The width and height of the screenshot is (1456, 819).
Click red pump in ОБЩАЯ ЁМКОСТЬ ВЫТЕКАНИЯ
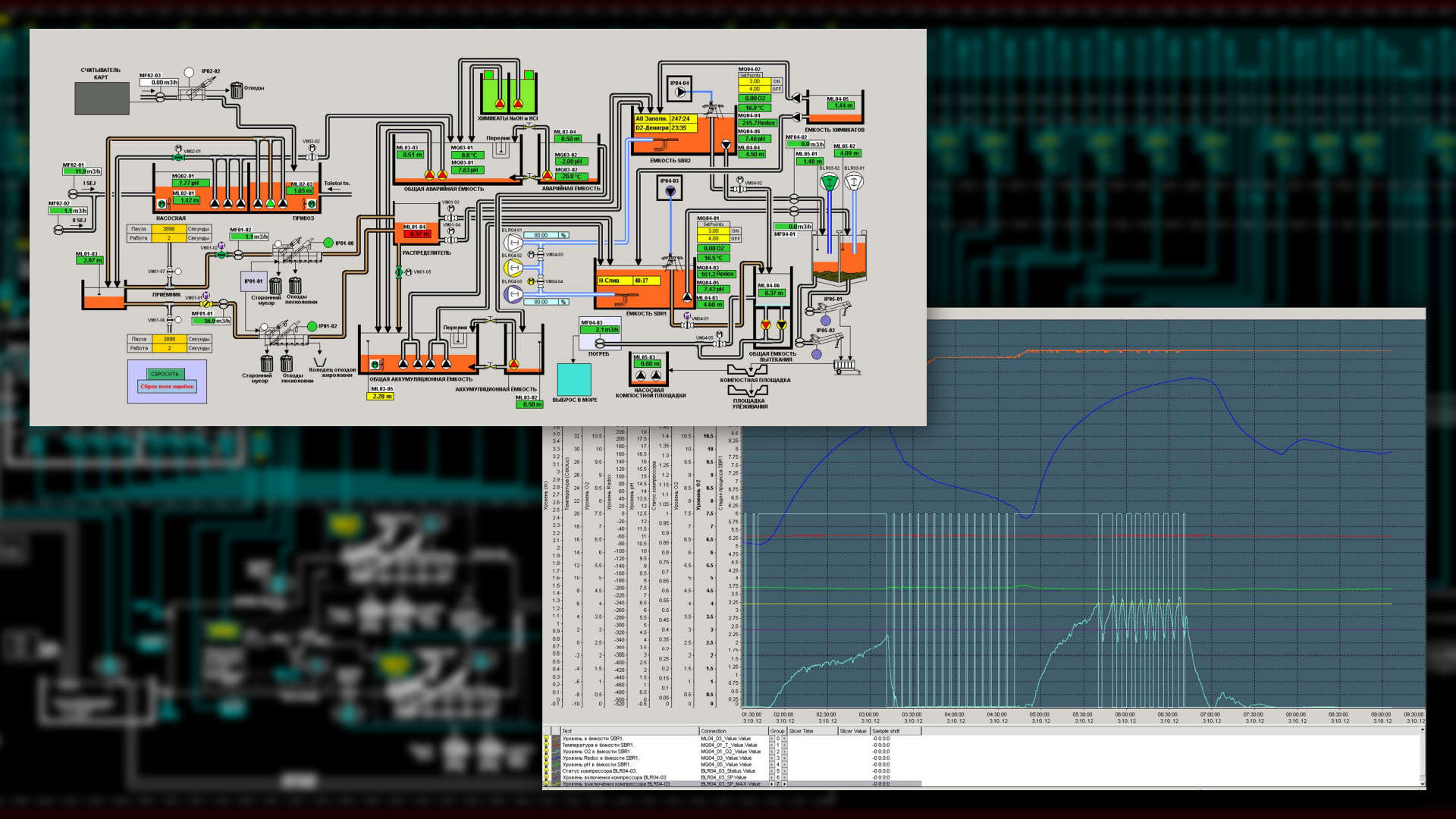[766, 325]
